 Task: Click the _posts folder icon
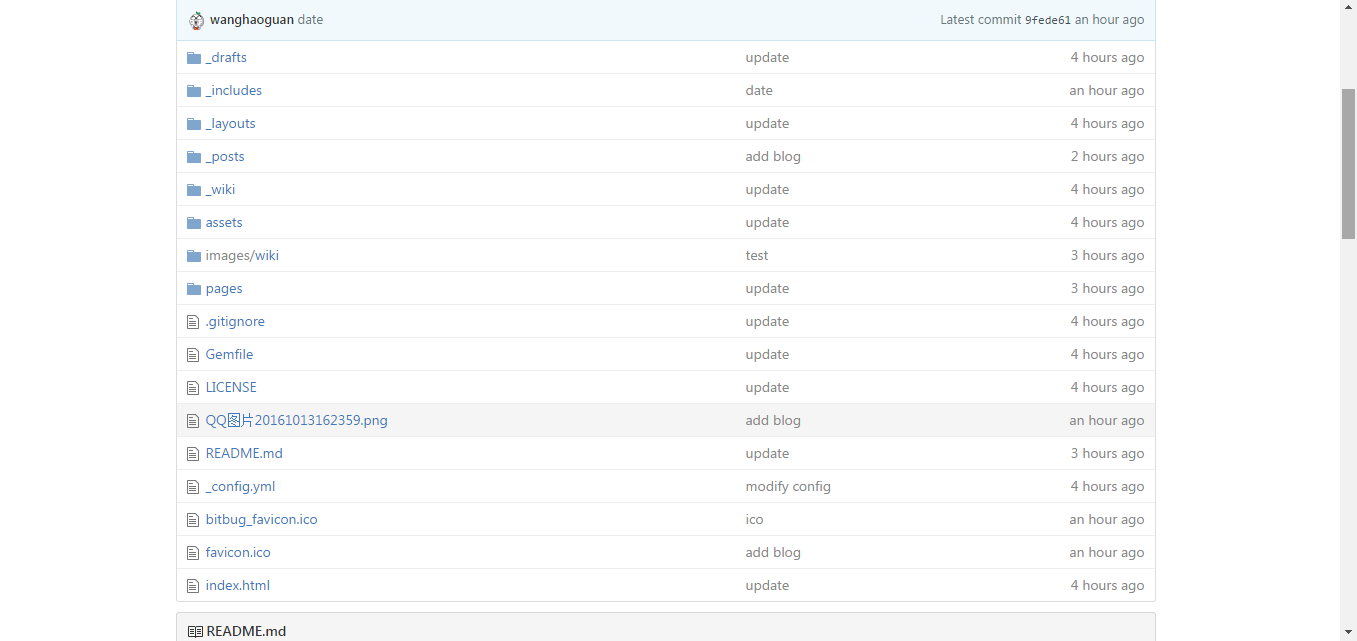click(192, 156)
